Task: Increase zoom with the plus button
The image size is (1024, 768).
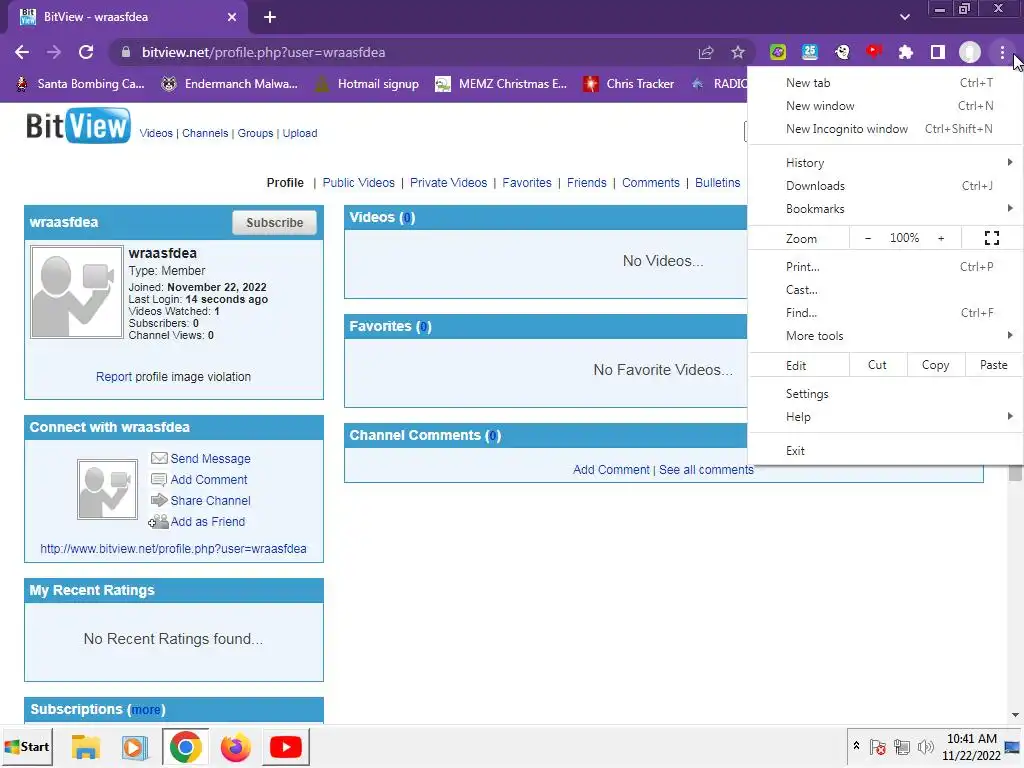Action: coord(941,238)
